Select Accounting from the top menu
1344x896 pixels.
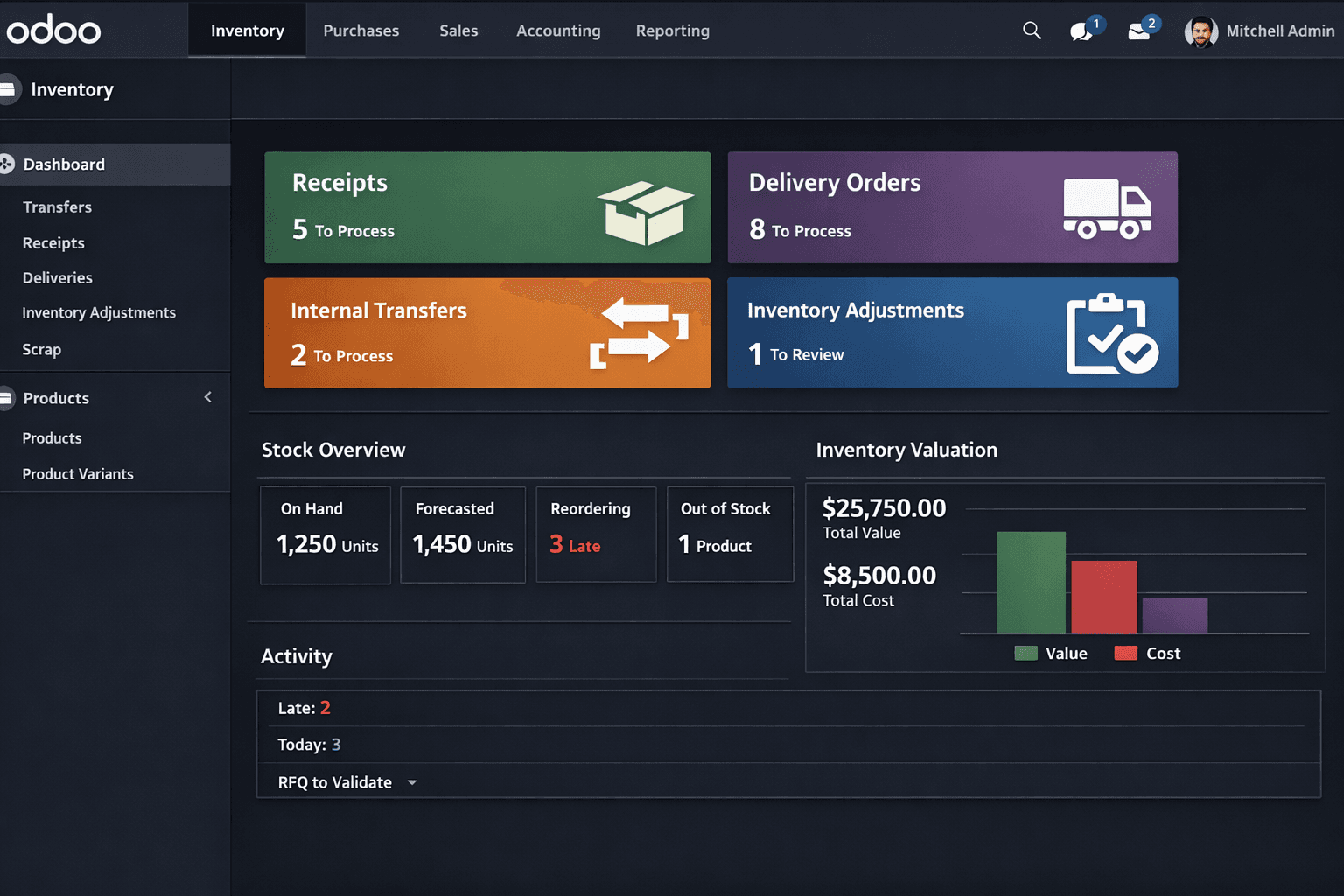coord(558,30)
